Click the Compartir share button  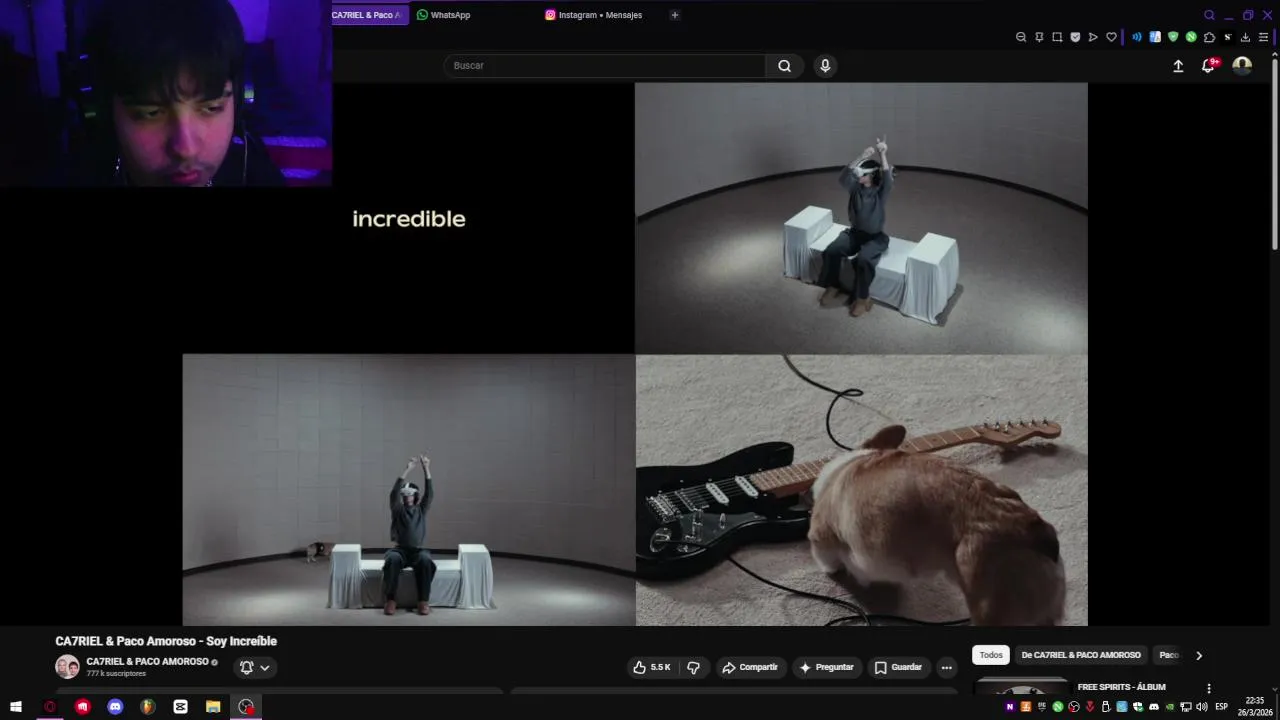coord(750,667)
